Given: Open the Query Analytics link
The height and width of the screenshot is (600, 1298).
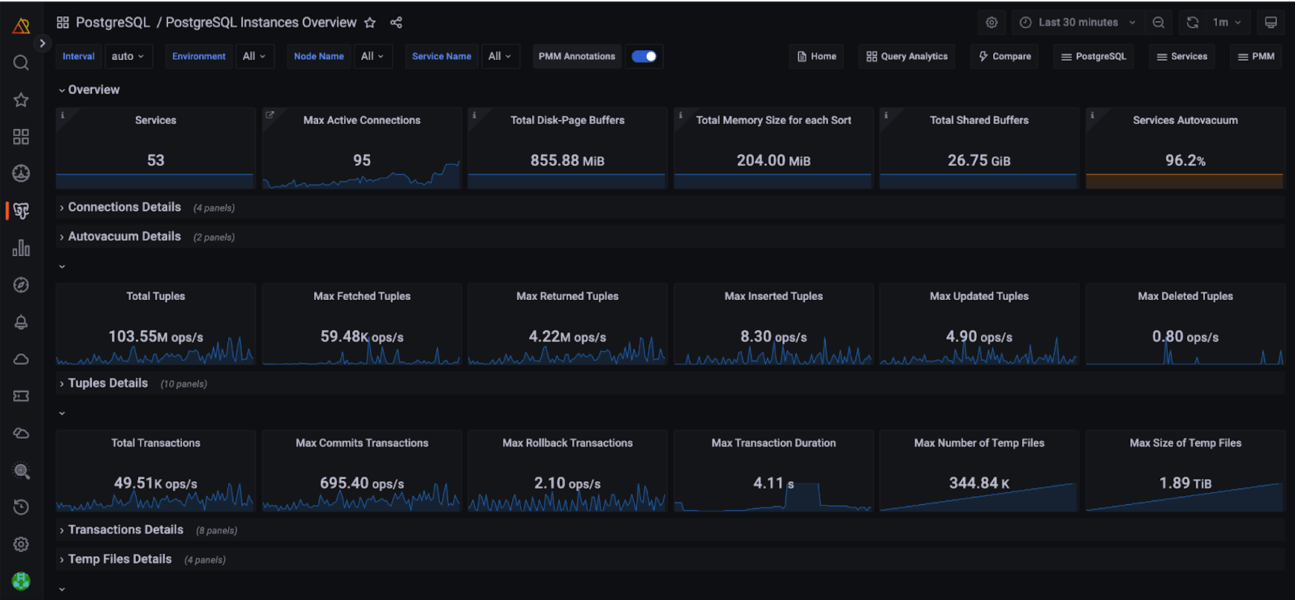Looking at the screenshot, I should pos(907,56).
